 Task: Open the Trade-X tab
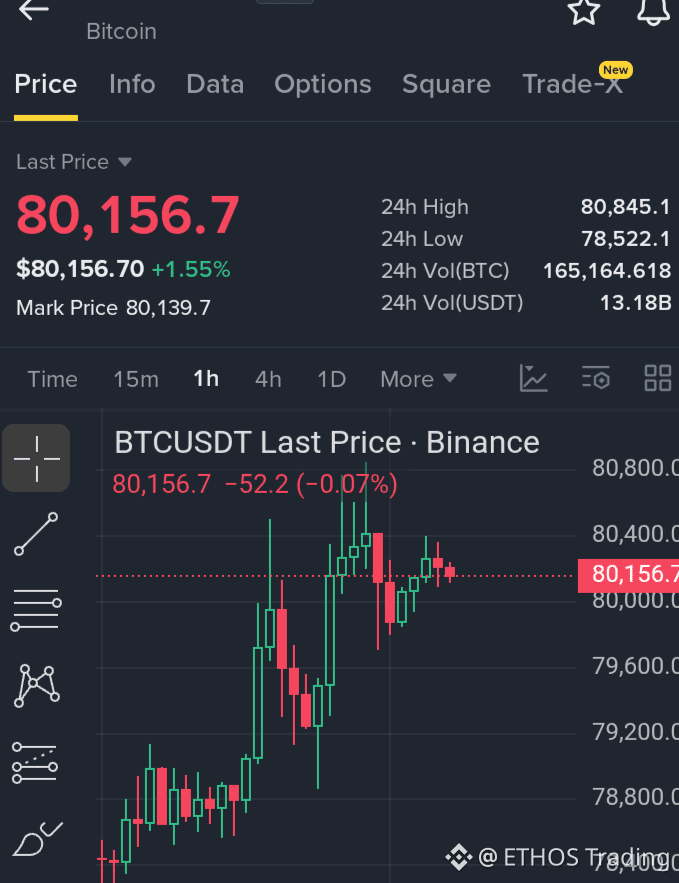tap(573, 84)
